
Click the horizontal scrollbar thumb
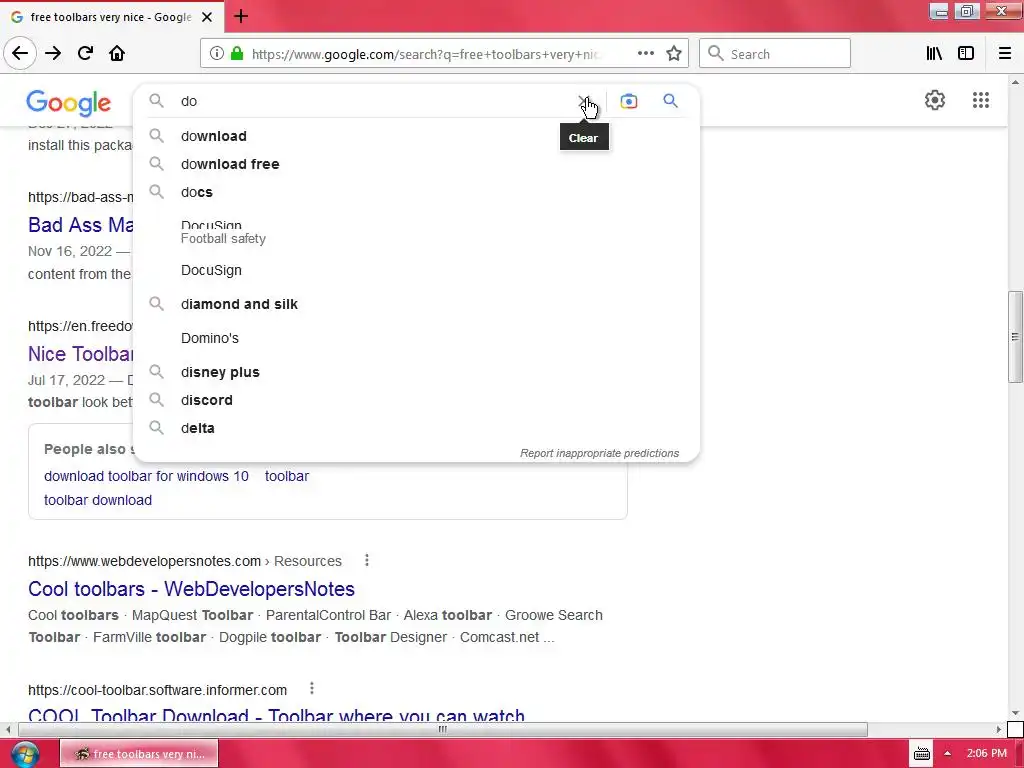point(443,729)
